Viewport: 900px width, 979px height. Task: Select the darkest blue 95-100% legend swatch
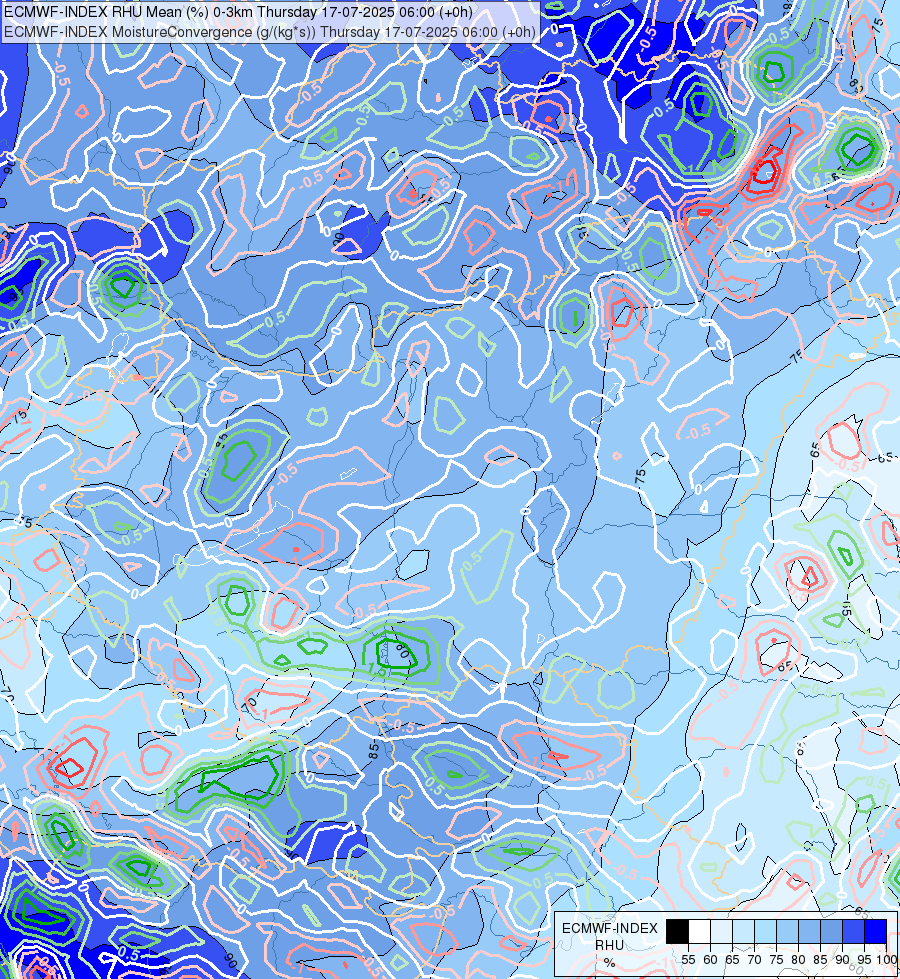876,931
